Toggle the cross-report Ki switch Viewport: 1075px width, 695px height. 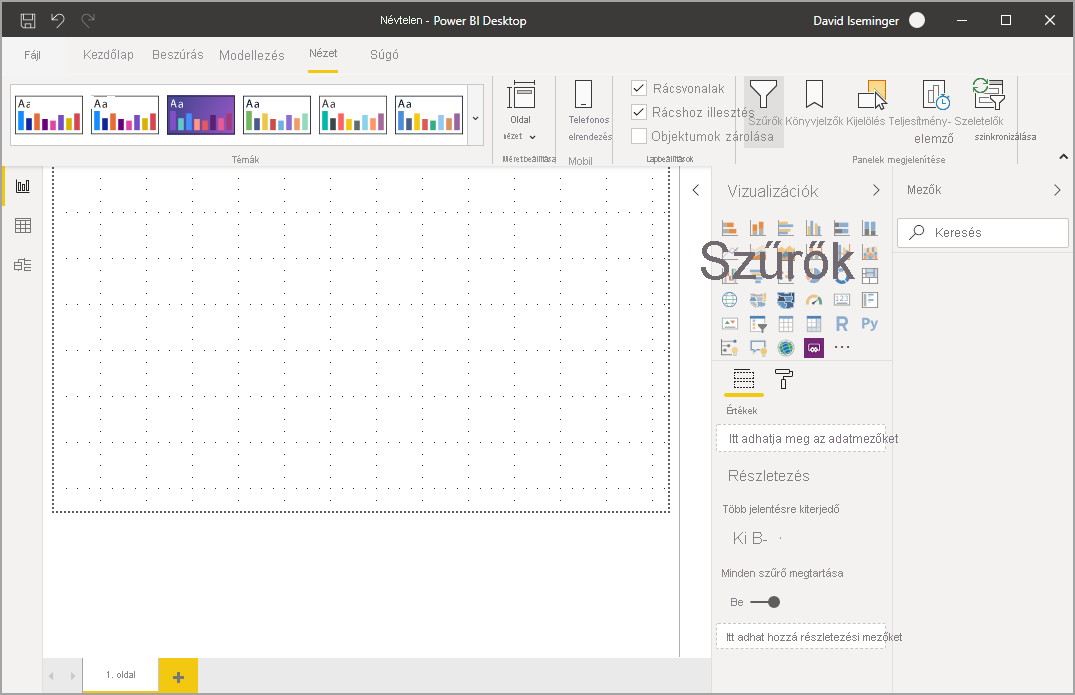click(x=757, y=539)
